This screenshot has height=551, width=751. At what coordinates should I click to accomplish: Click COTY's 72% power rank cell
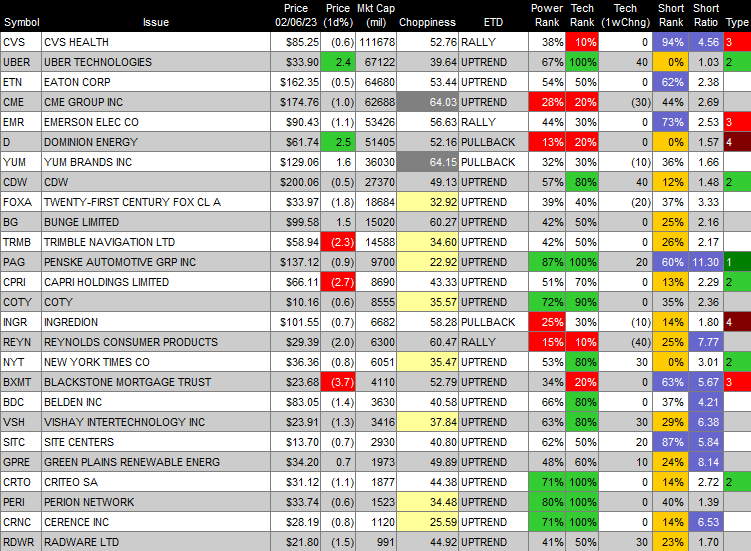pos(547,302)
